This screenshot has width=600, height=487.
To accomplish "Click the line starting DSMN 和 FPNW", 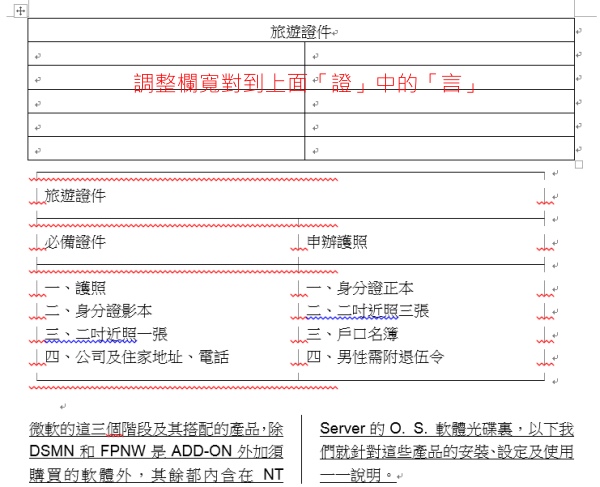I will click(156, 451).
